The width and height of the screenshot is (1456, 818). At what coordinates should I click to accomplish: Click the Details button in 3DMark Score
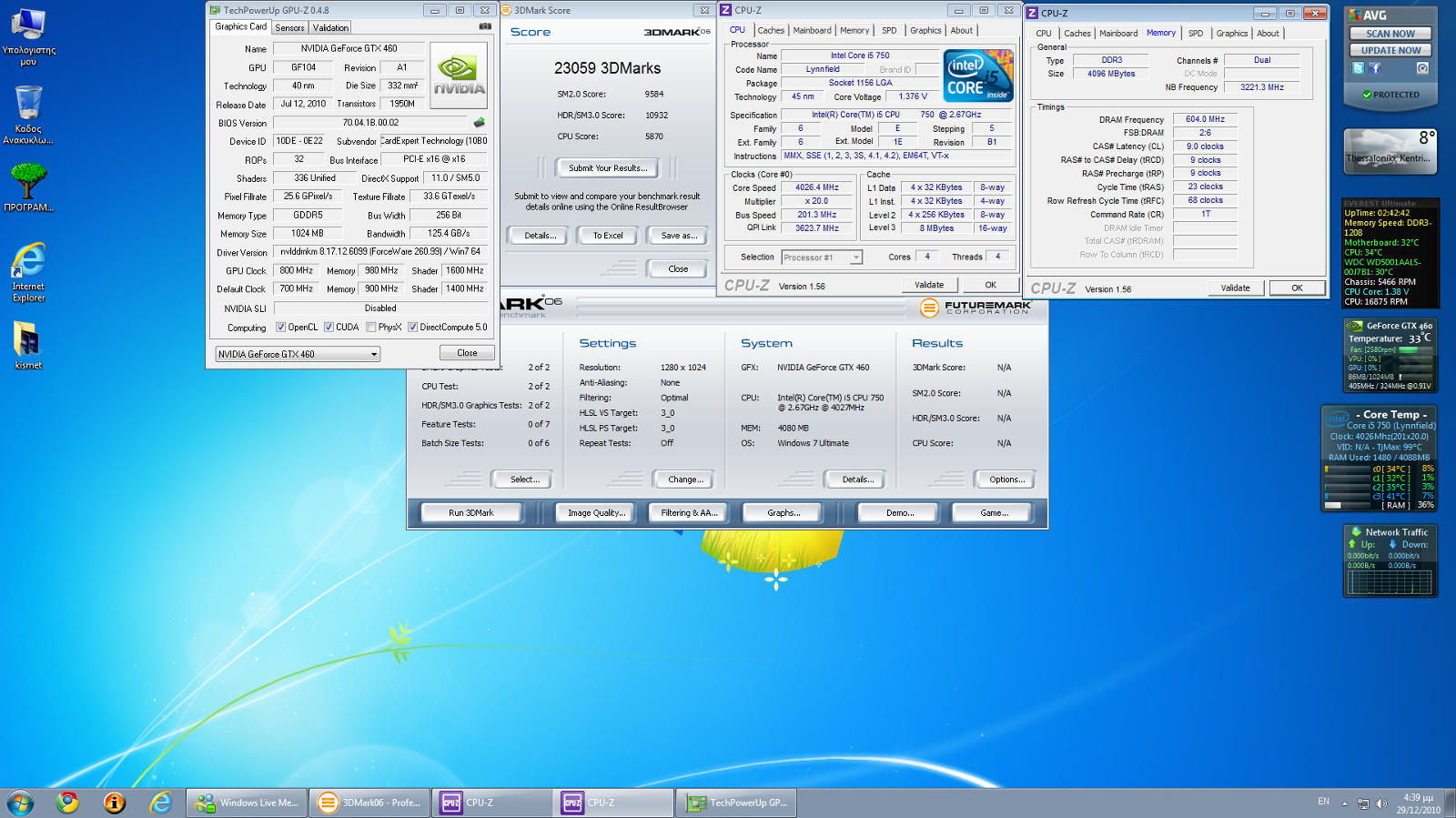pos(541,235)
